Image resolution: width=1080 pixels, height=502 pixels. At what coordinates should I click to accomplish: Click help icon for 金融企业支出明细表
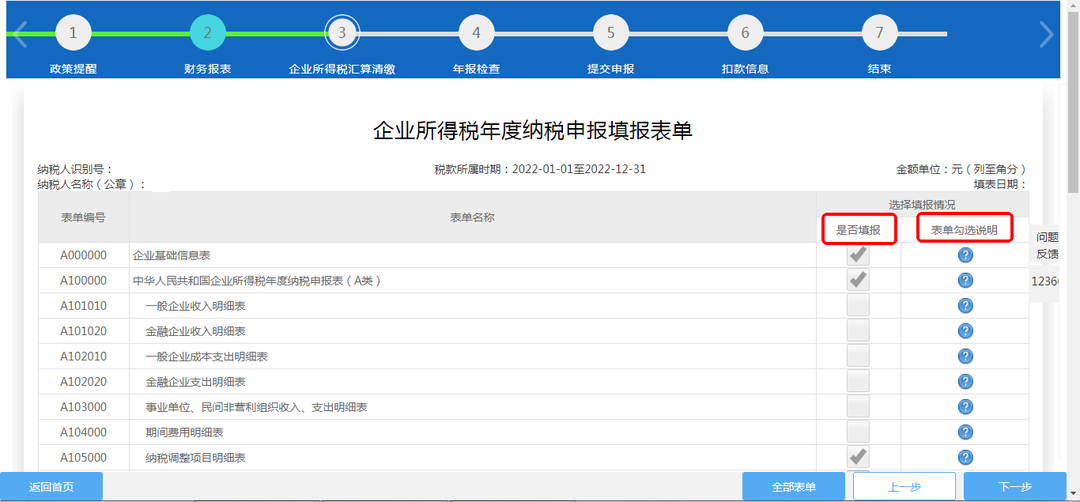pos(965,382)
